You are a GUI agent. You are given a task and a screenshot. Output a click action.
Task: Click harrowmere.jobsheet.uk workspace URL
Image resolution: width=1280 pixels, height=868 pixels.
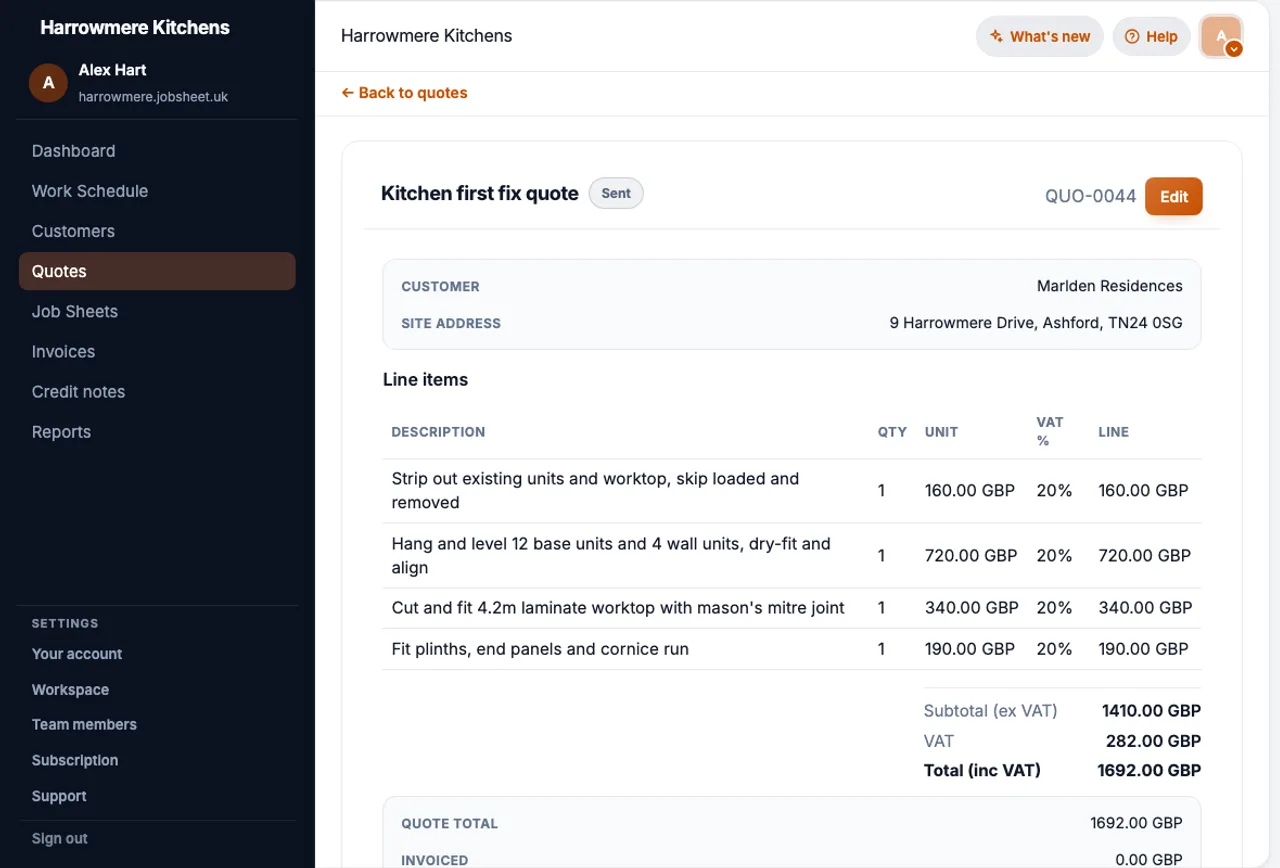click(x=153, y=97)
